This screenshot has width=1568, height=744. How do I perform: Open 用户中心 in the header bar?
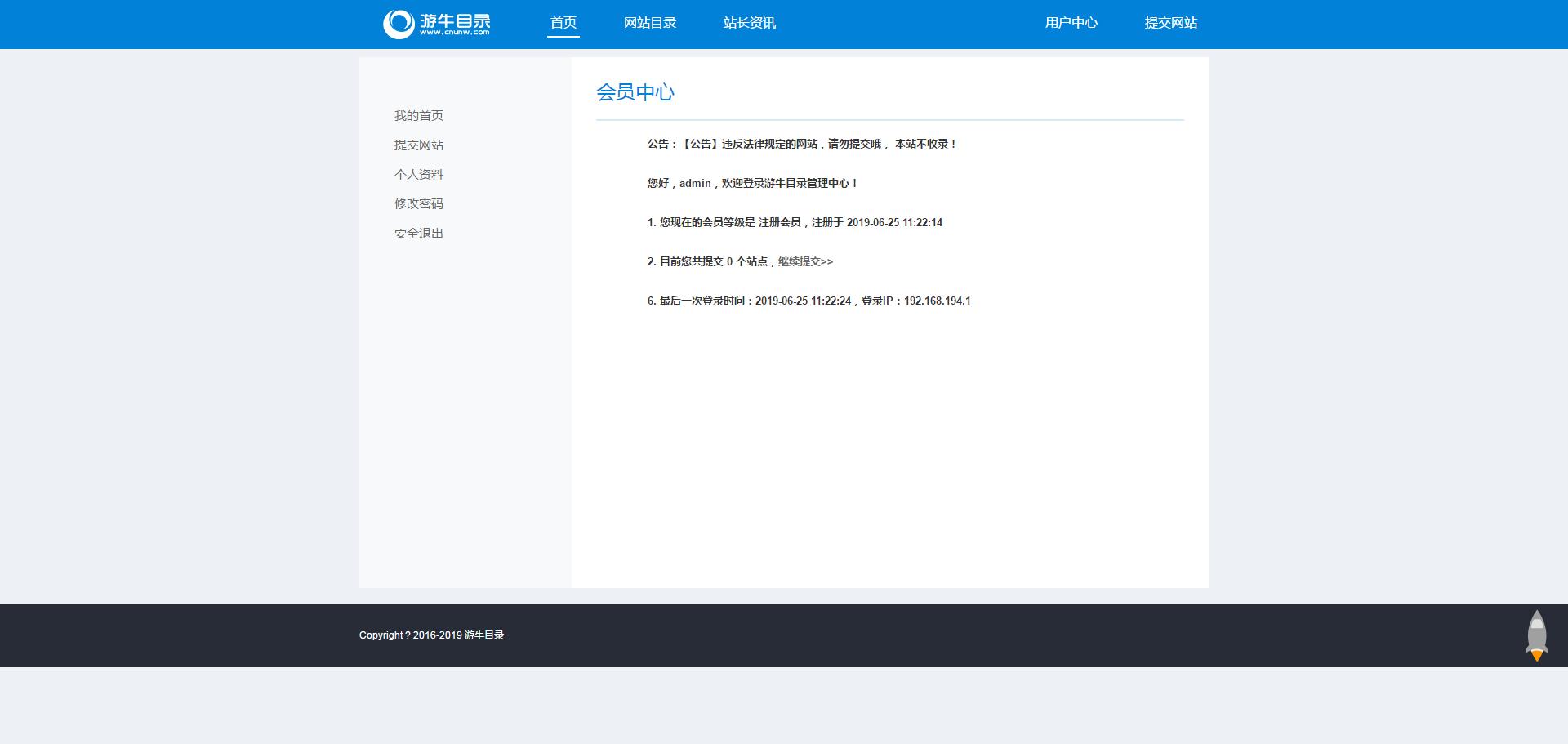tap(1071, 23)
